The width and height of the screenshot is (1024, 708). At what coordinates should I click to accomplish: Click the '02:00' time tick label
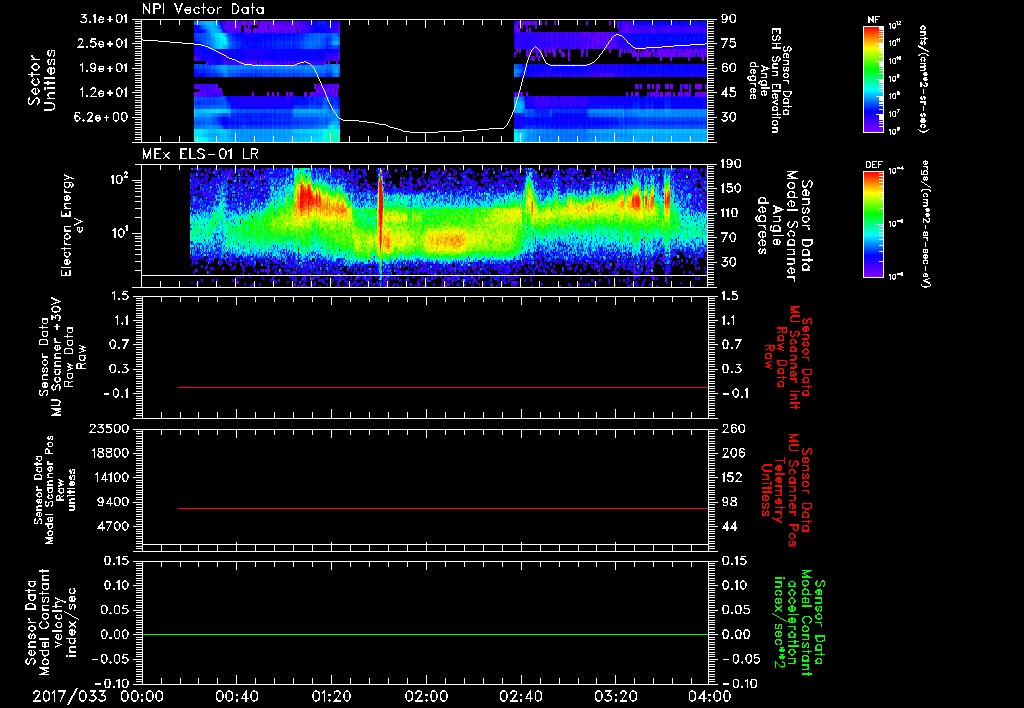[426, 696]
